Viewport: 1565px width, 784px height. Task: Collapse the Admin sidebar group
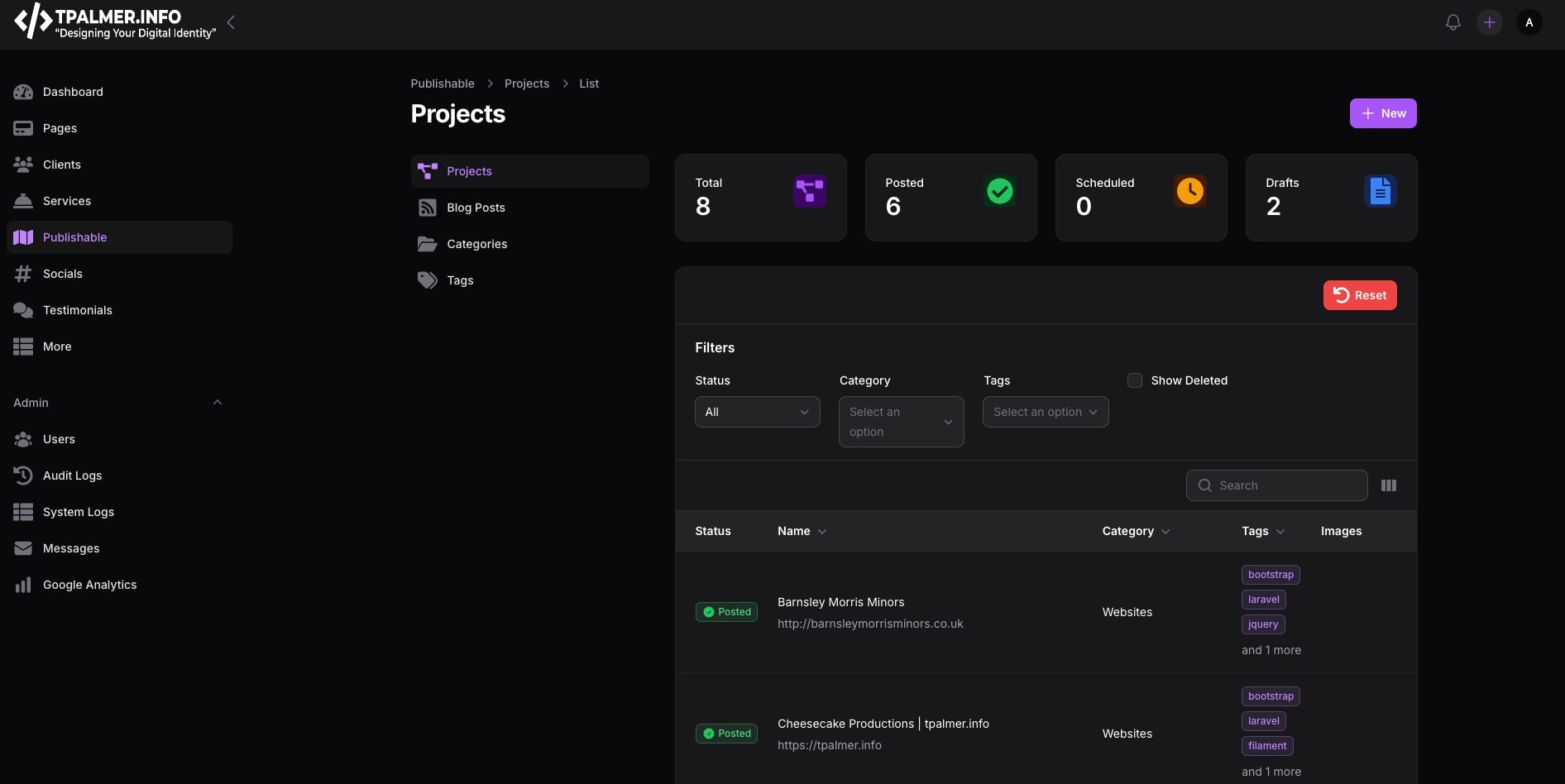click(218, 403)
